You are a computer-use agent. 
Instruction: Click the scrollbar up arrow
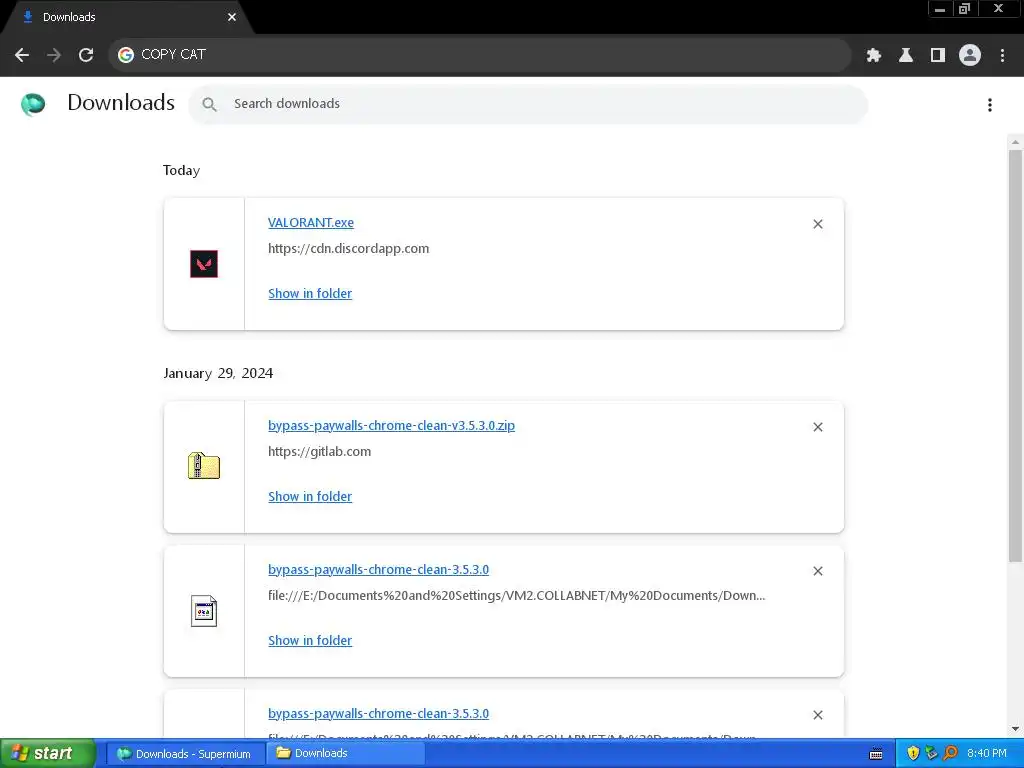[x=1015, y=142]
